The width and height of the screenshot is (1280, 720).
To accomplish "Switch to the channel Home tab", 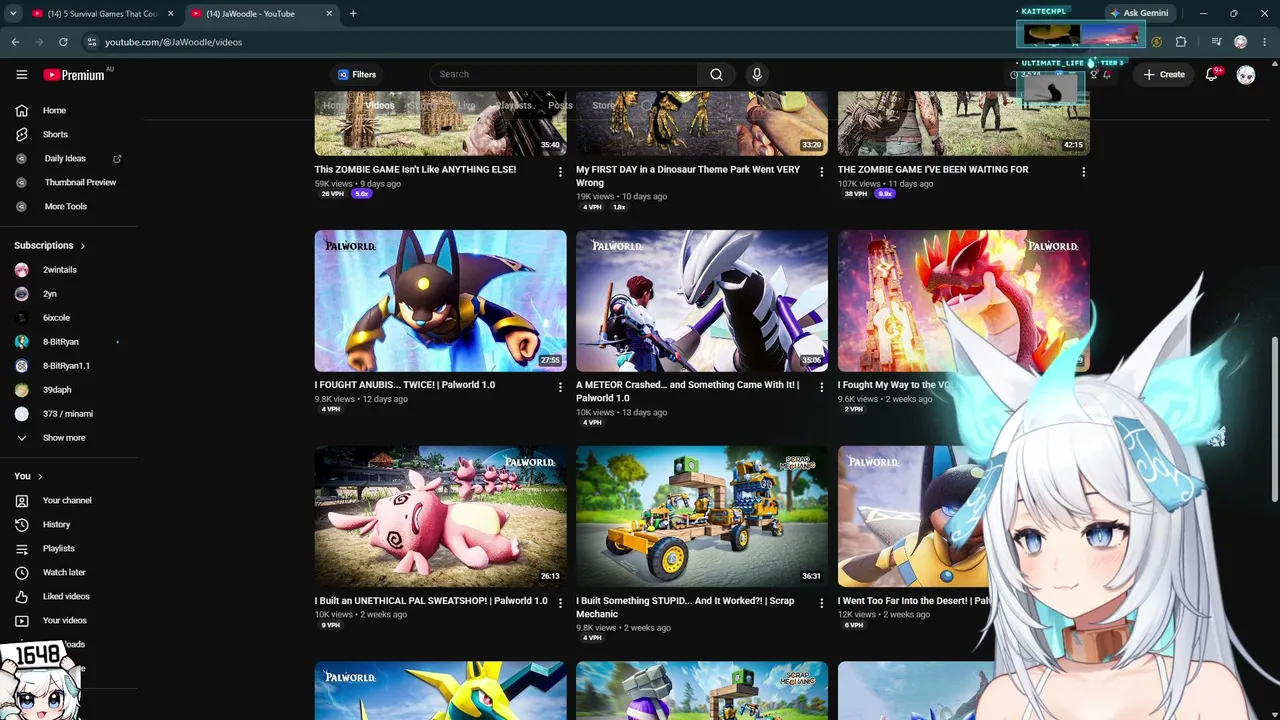I will (336, 105).
